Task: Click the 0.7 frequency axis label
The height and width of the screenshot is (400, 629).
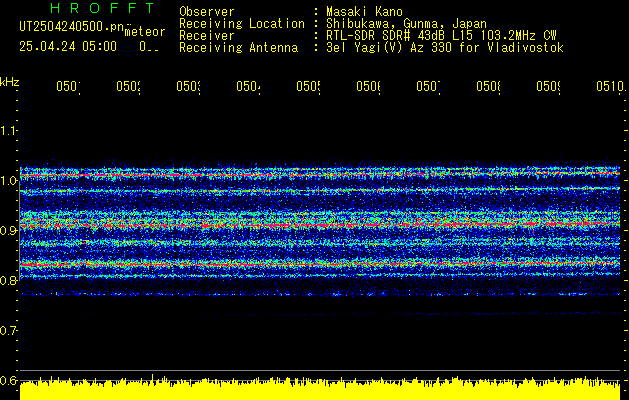Action: pos(8,330)
